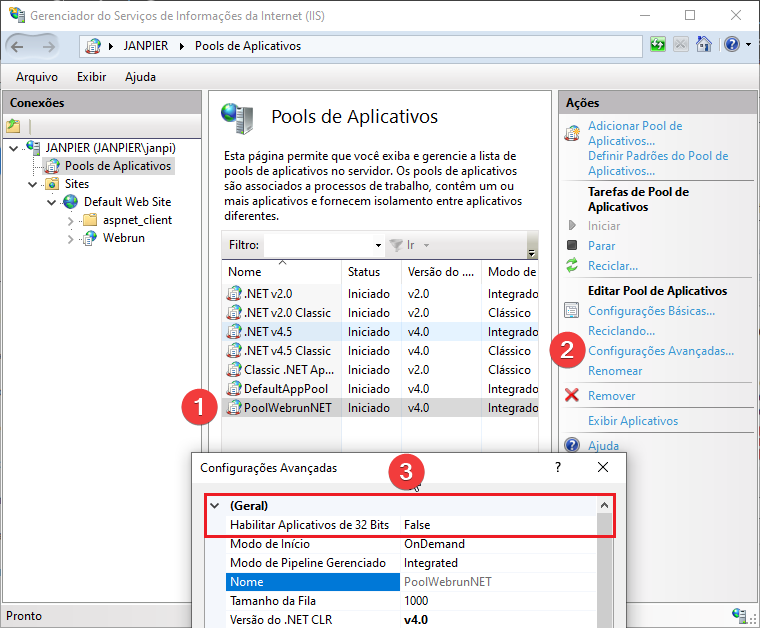The image size is (760, 628).
Task: Click the Ajuda question mark icon in Ações
Action: coord(572,445)
